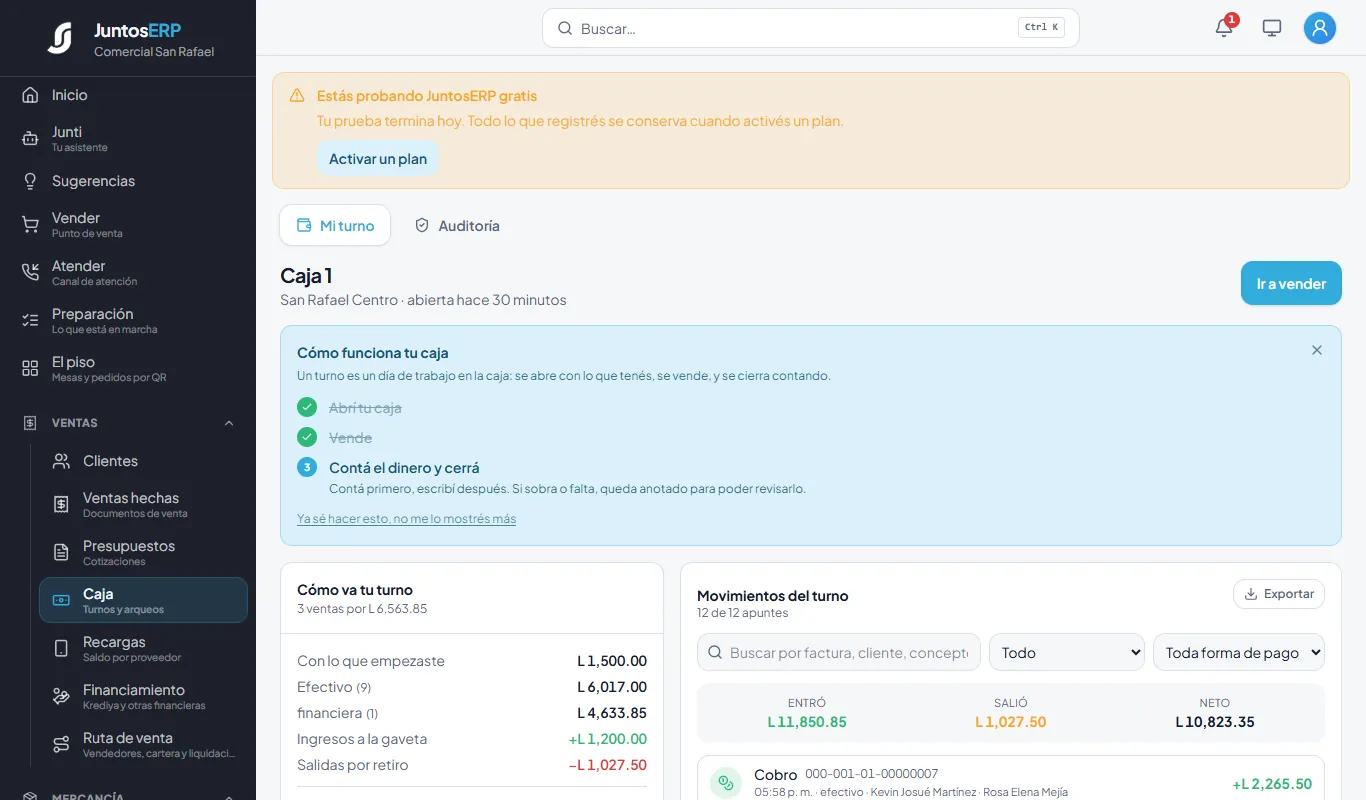Screen dimensions: 1366x800
Task: Open Preparación checklist icon
Action: coord(30,321)
